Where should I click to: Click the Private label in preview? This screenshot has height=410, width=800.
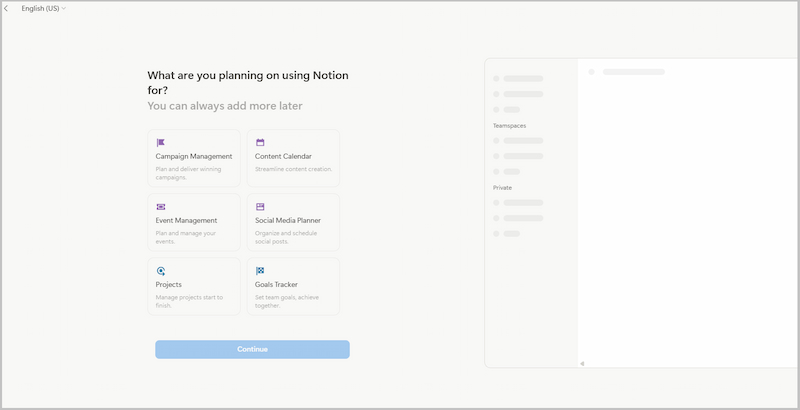point(502,188)
